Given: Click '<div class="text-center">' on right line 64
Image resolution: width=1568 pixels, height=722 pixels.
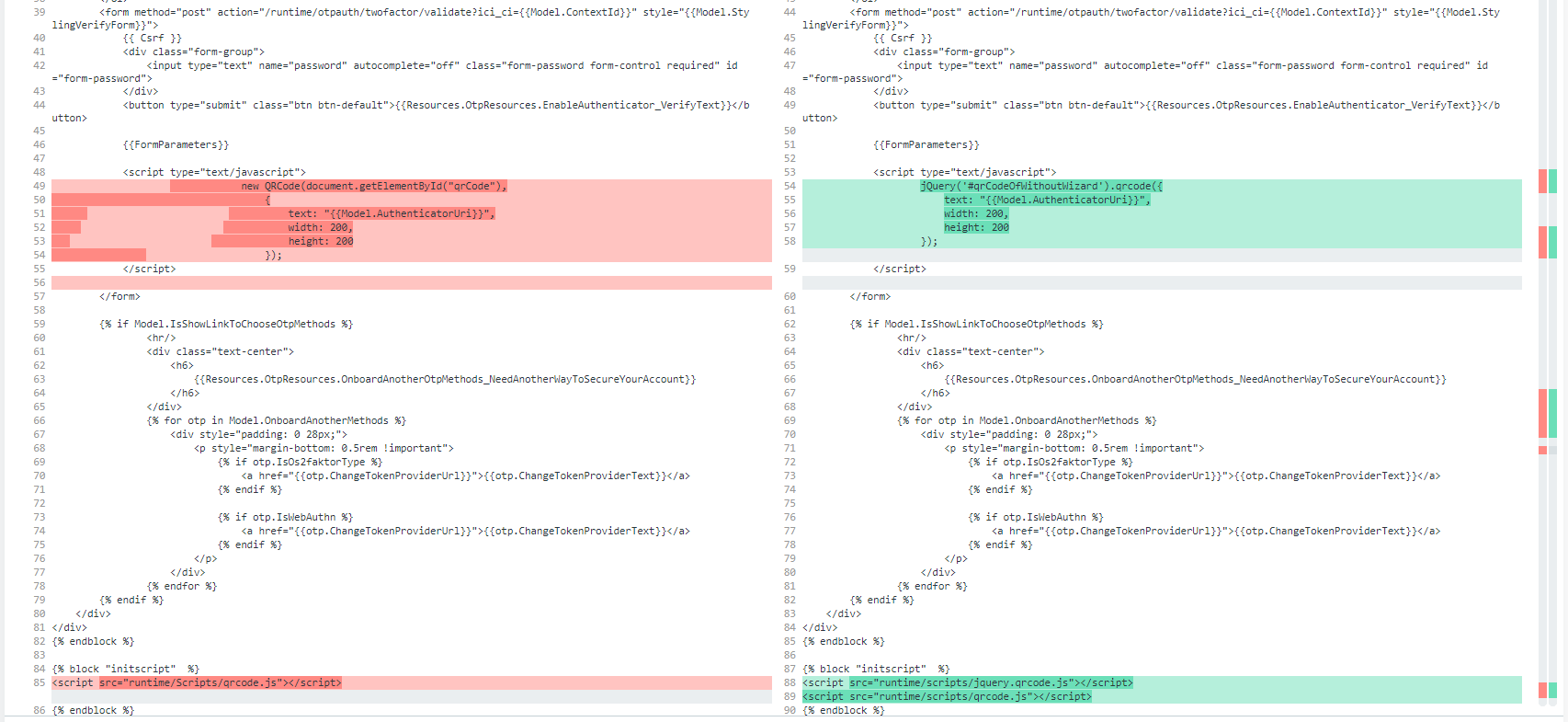Looking at the screenshot, I should click(971, 351).
